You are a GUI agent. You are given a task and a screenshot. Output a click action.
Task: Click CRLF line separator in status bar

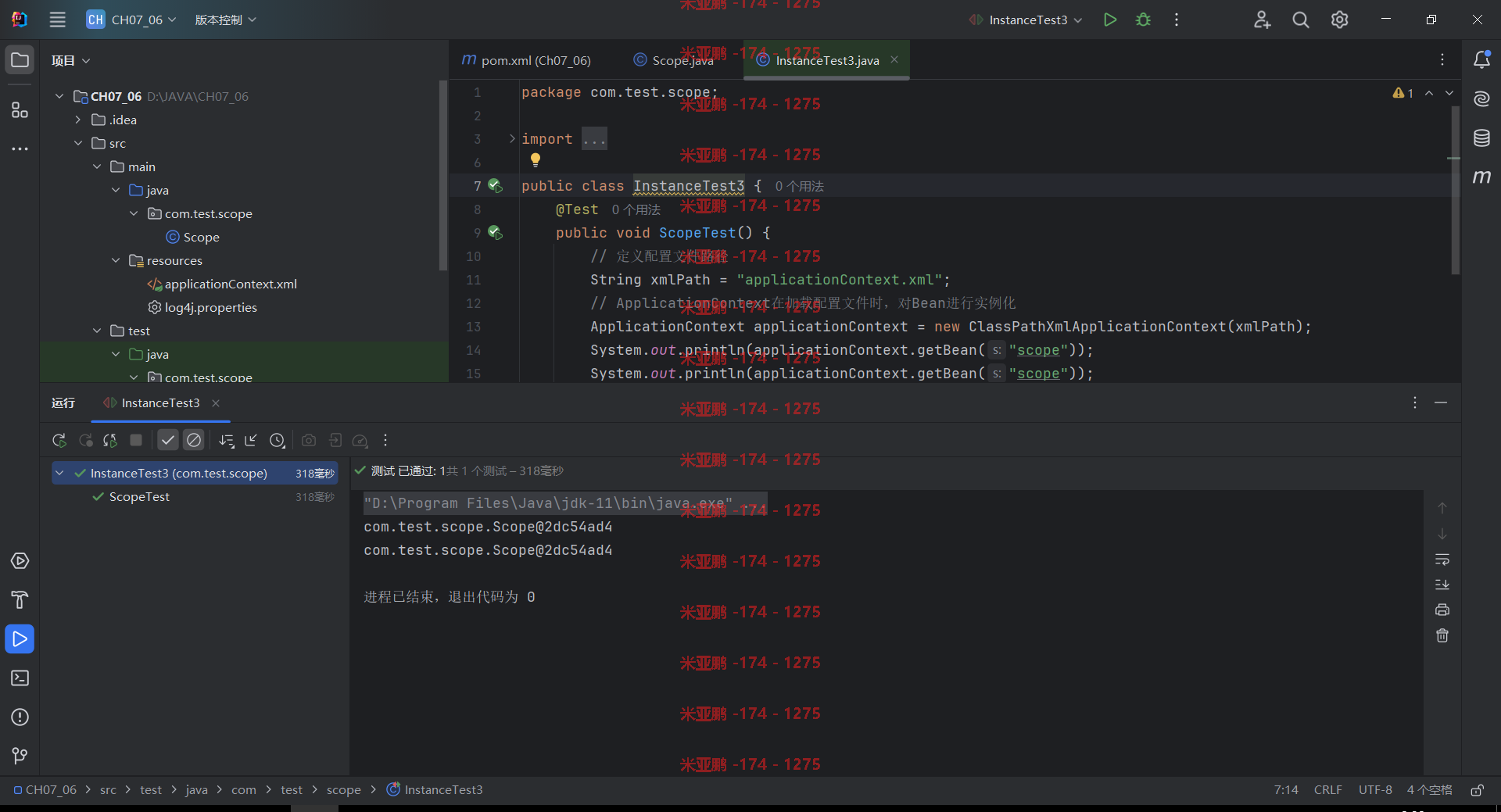click(x=1327, y=790)
